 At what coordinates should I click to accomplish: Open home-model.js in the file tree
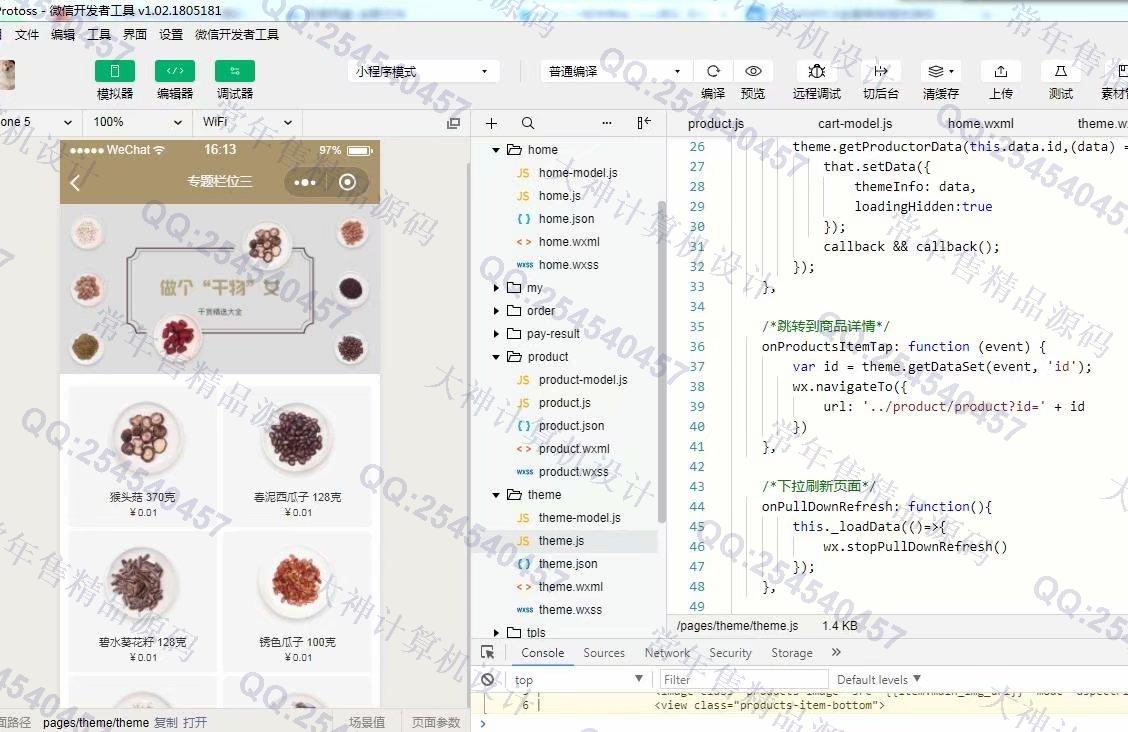(x=578, y=173)
